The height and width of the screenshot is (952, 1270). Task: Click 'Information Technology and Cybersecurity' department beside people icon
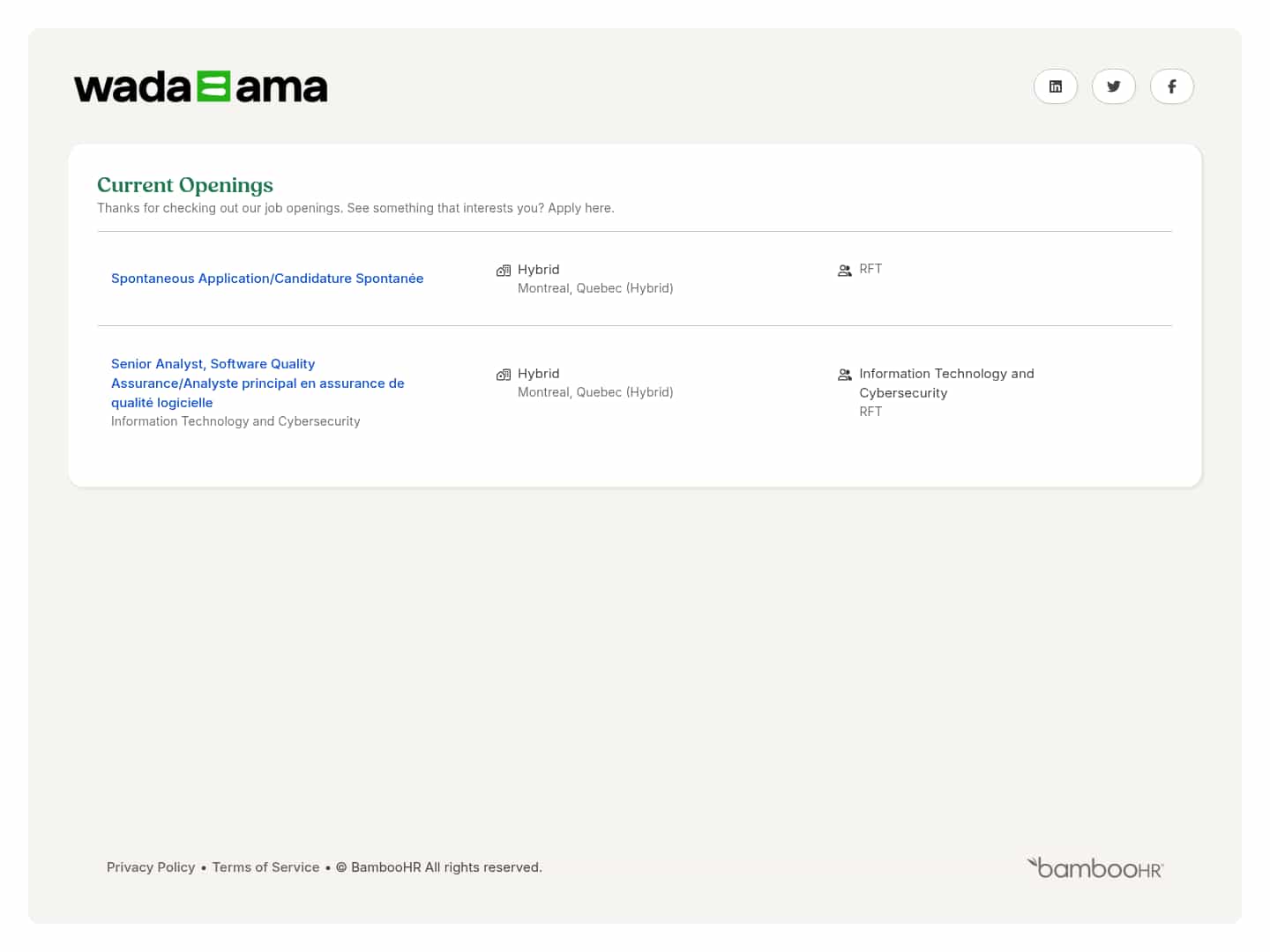[946, 383]
